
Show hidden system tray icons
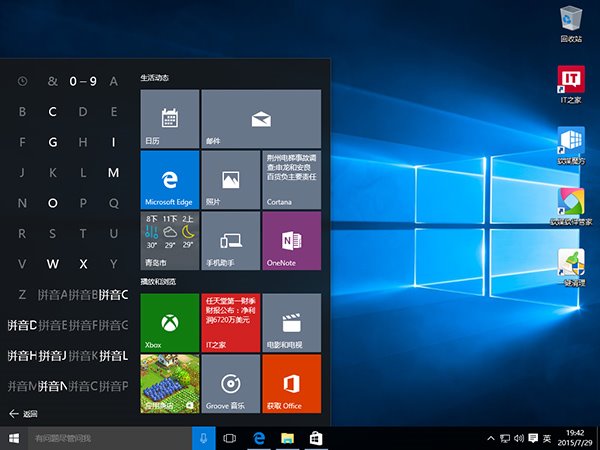[490, 438]
